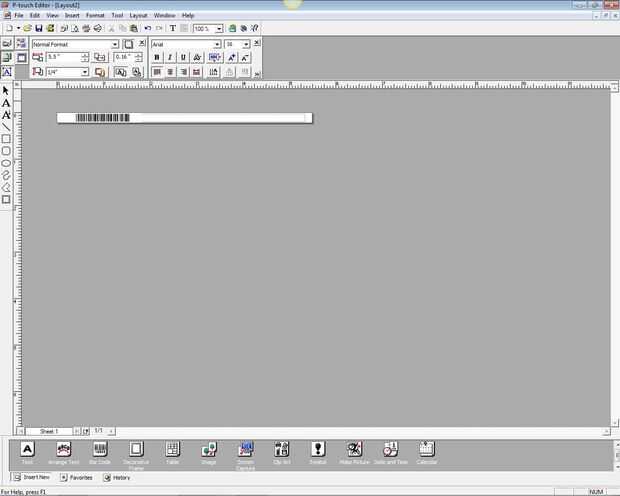The height and width of the screenshot is (496, 620).
Task: Select the diagonal Line drawing tool
Action: 6,127
